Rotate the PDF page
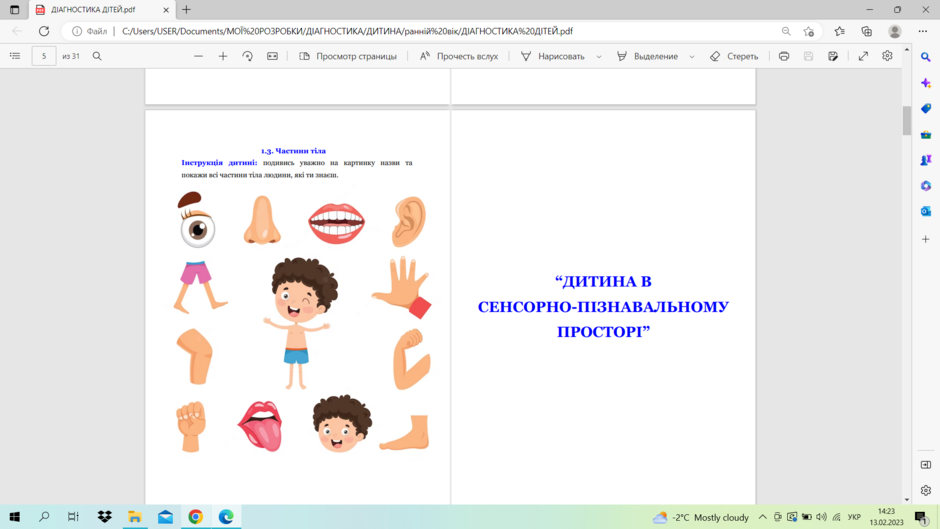940x529 pixels. tap(248, 56)
